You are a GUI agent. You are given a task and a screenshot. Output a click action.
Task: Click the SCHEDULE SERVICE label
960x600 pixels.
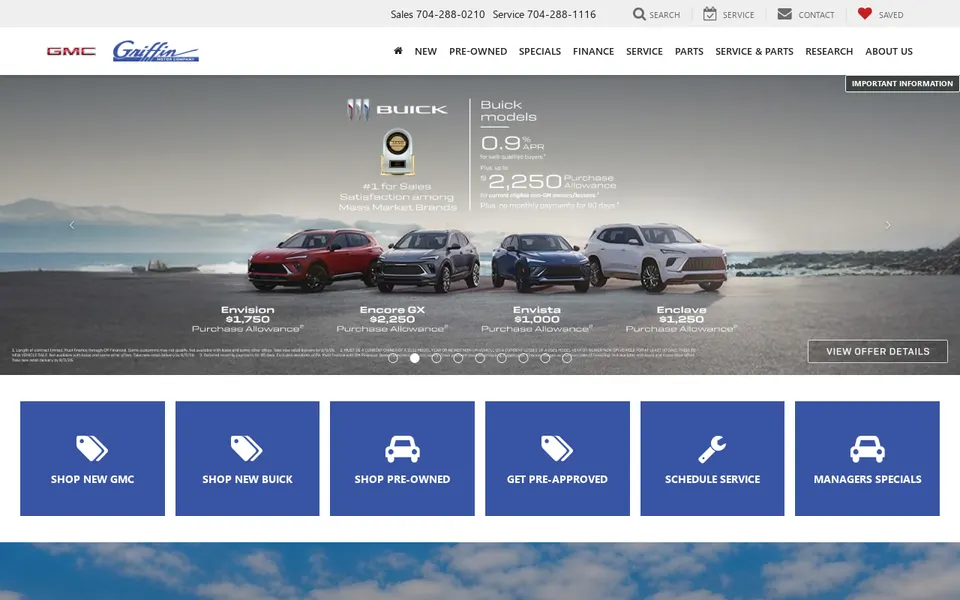coord(713,479)
